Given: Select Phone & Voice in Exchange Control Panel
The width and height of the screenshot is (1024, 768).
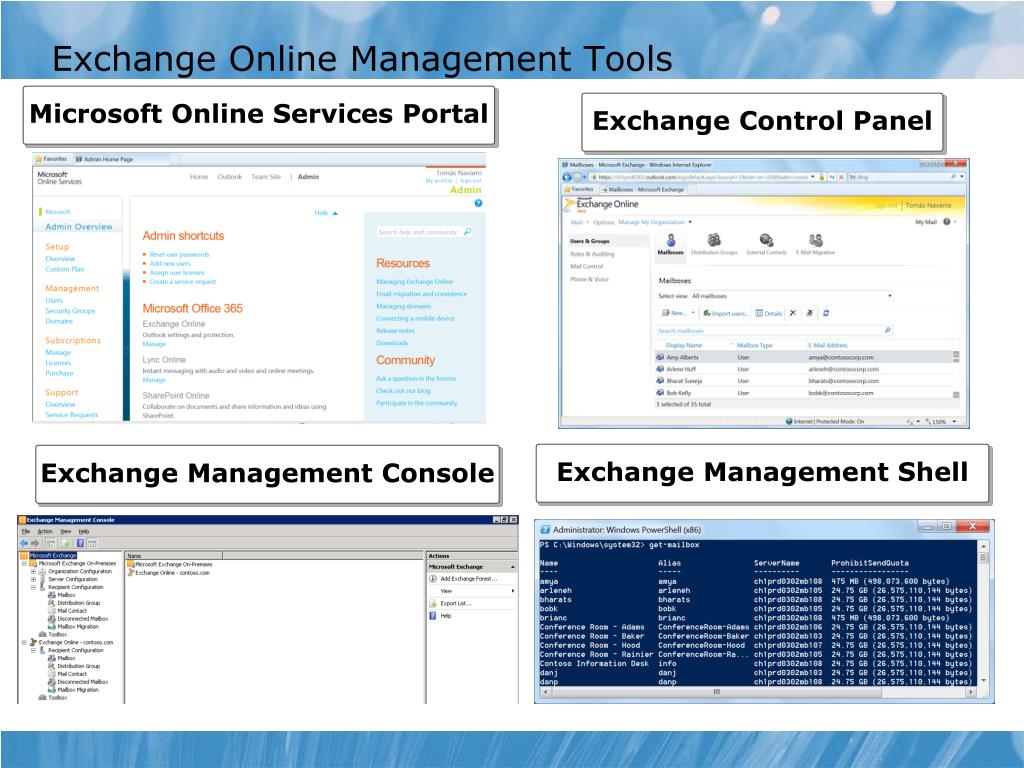Looking at the screenshot, I should [589, 279].
